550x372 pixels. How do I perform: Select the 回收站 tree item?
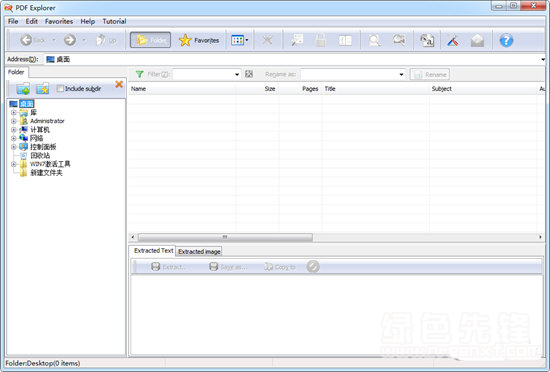[x=40, y=155]
